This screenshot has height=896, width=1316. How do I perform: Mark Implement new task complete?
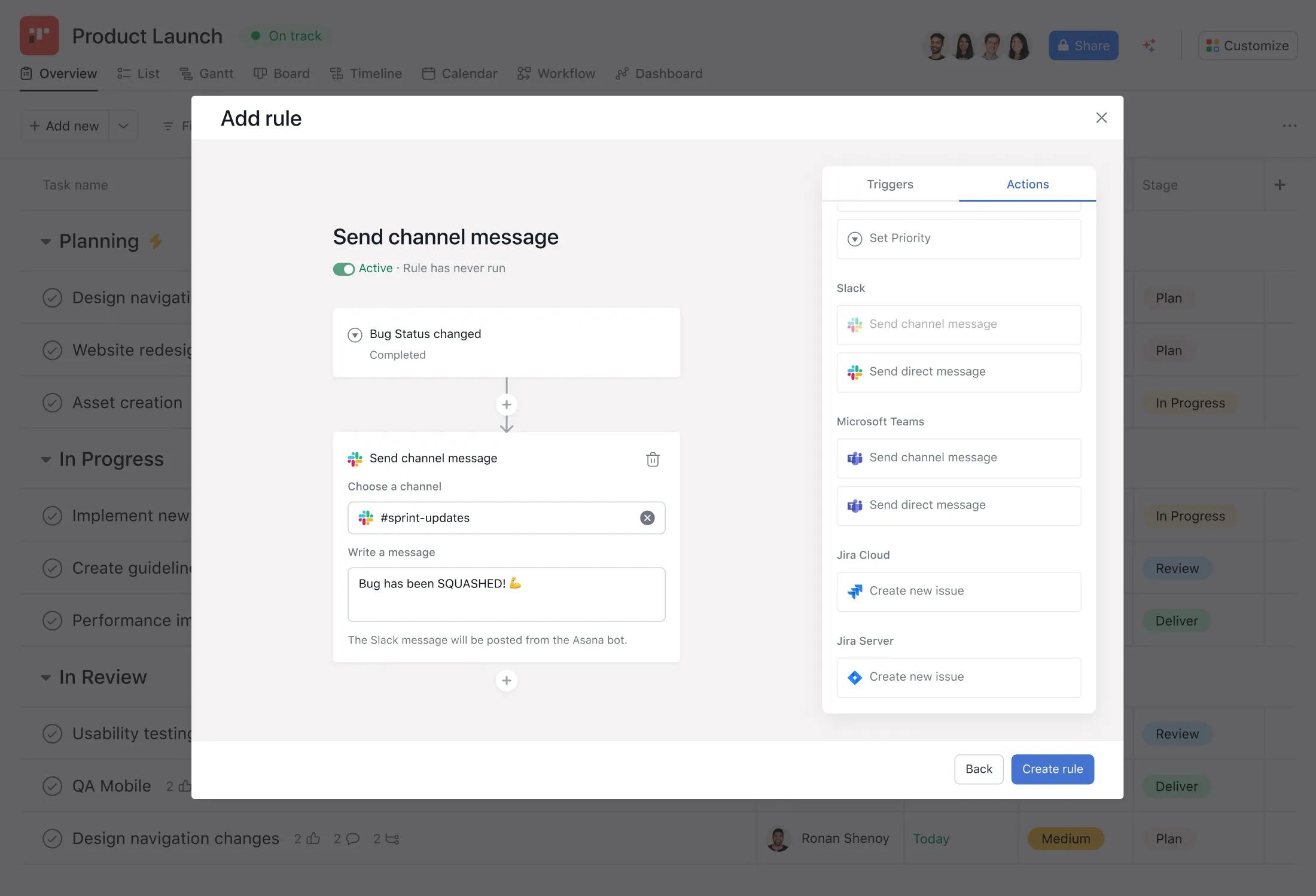[x=53, y=516]
